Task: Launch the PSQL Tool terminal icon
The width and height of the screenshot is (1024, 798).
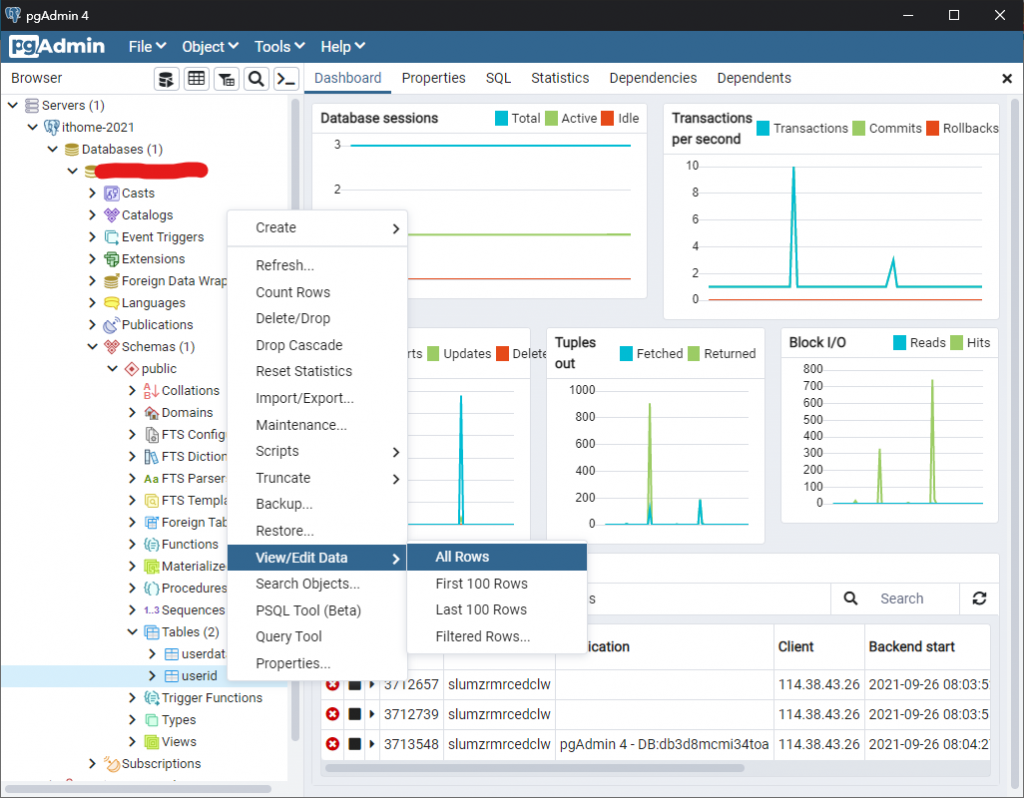Action: coord(287,79)
